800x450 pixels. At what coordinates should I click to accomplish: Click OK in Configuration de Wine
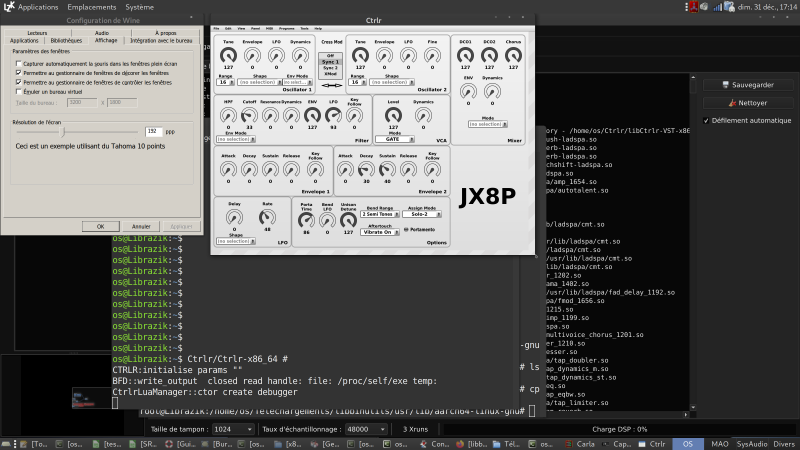(101, 227)
